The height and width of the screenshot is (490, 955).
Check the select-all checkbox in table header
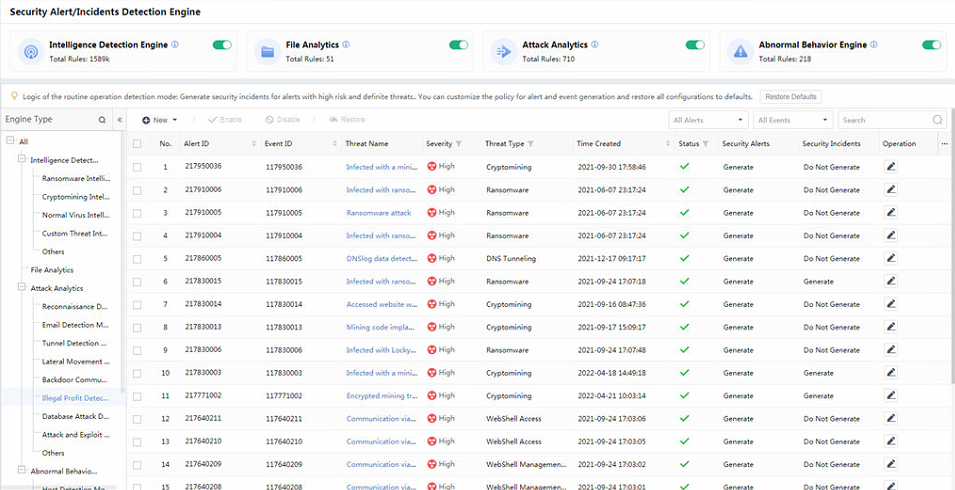click(x=137, y=144)
